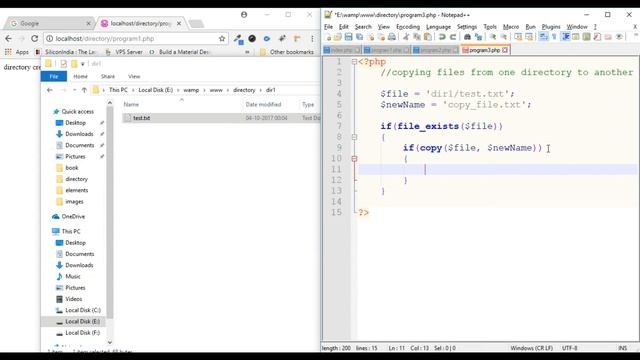Open the Other bookmarks folder

pyautogui.click(x=287, y=52)
